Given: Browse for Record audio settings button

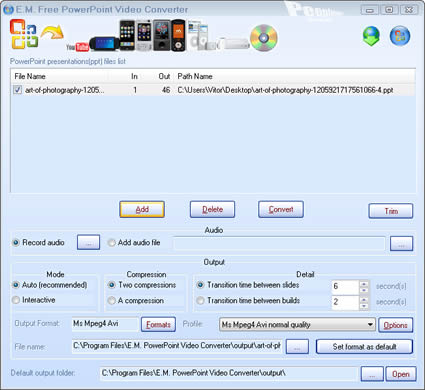Looking at the screenshot, I should coord(88,242).
